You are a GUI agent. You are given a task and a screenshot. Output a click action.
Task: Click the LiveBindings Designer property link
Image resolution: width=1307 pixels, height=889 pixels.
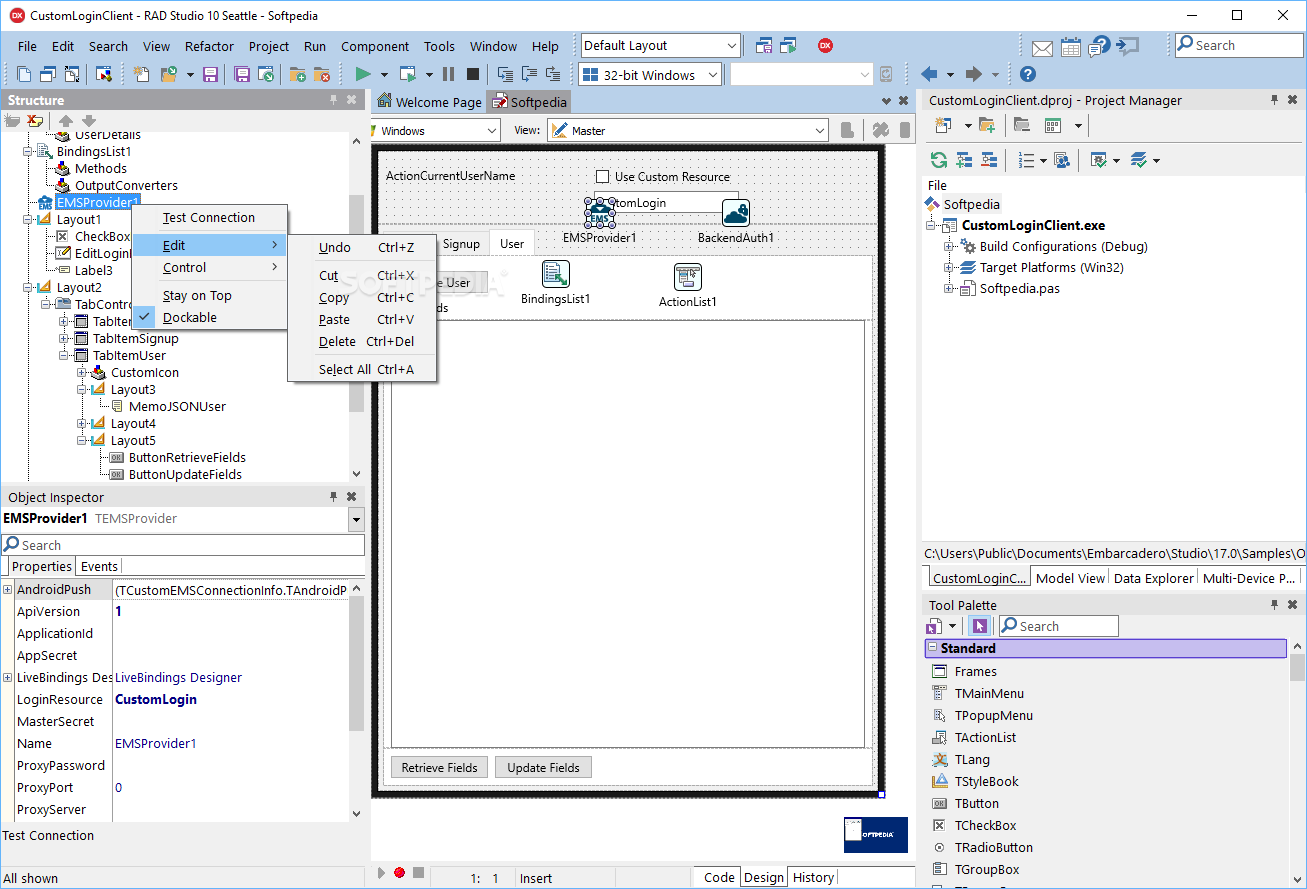[x=179, y=677]
